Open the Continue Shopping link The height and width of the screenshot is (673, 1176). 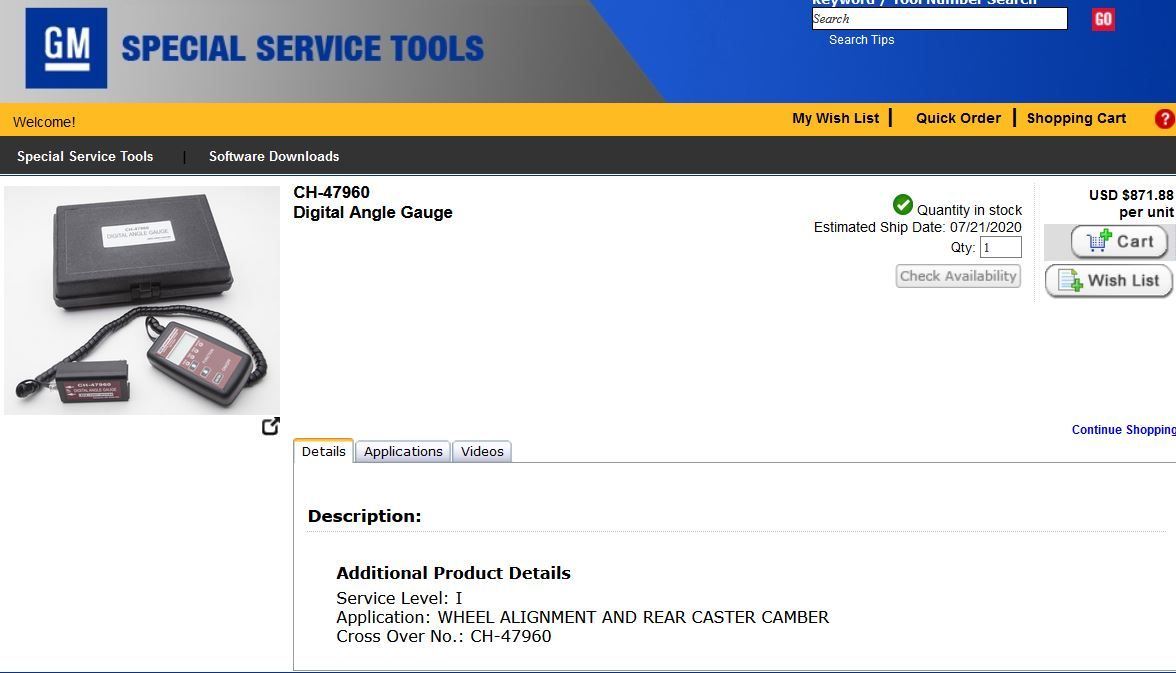[1122, 429]
